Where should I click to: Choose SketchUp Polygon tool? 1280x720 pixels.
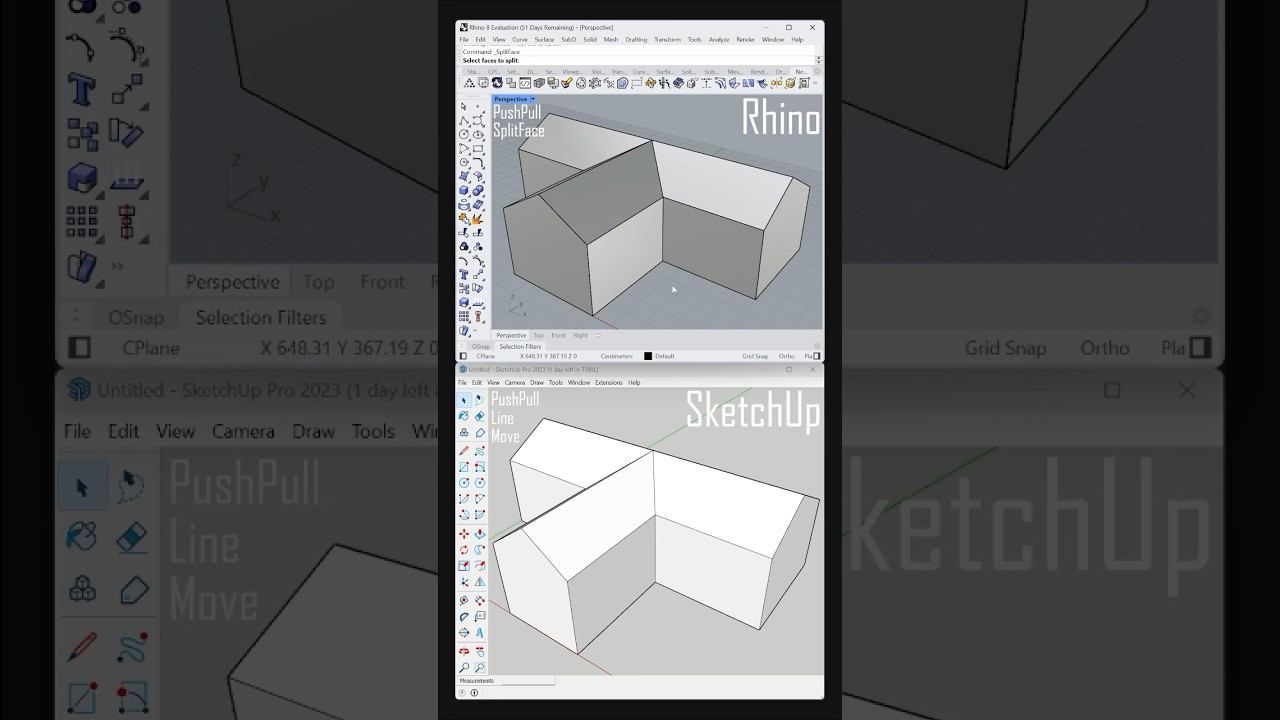(480, 483)
